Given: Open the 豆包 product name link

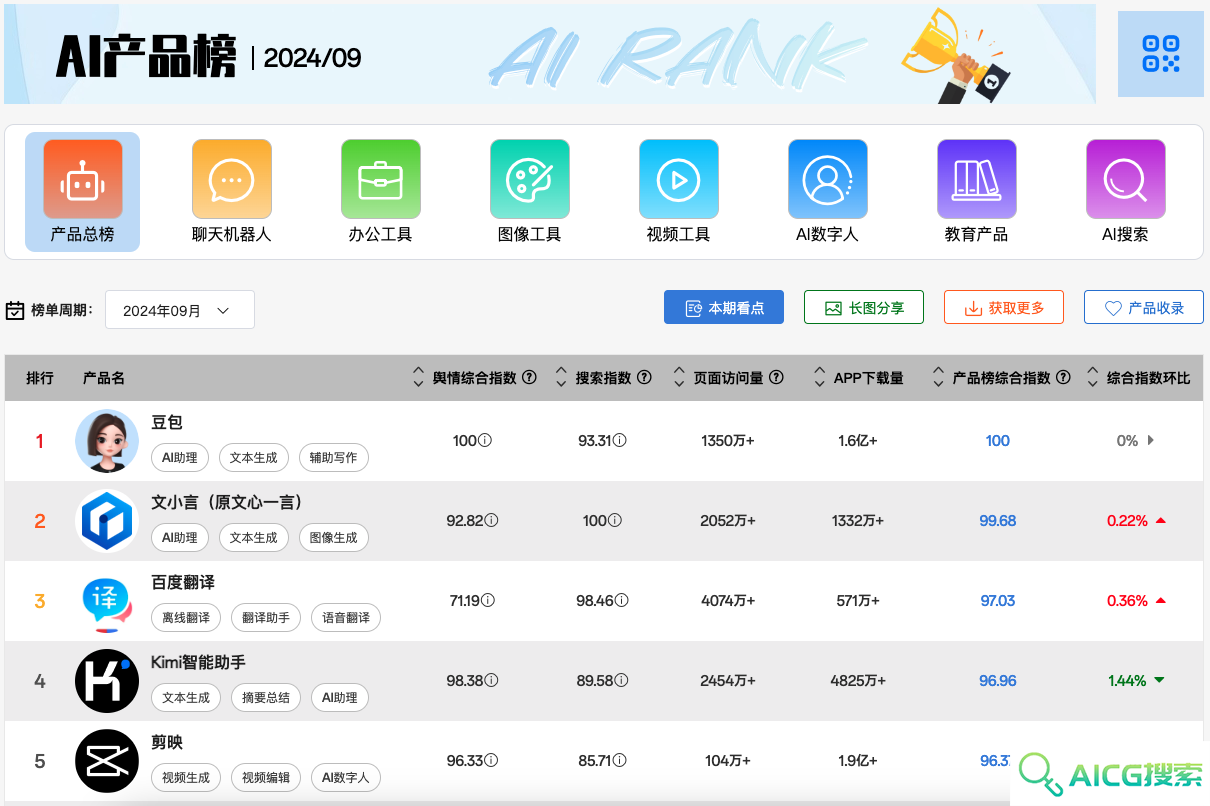Looking at the screenshot, I should [x=167, y=423].
